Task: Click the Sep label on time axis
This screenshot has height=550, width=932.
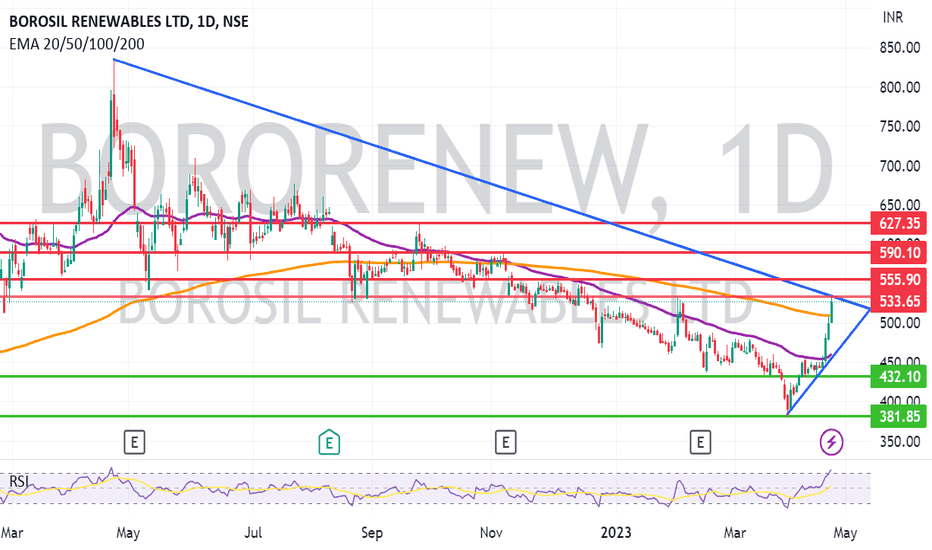Action: 371,532
